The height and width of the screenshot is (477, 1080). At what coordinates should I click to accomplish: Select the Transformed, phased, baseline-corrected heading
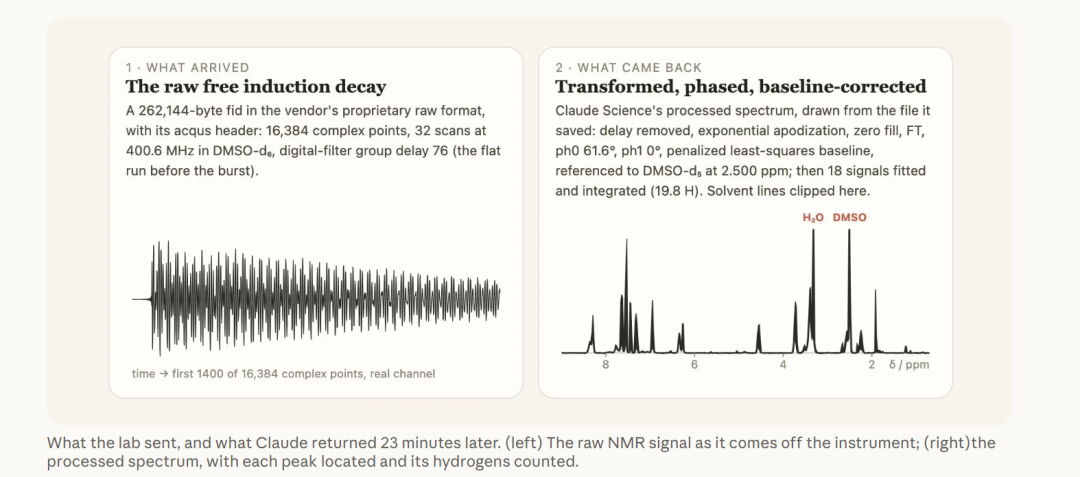(740, 87)
